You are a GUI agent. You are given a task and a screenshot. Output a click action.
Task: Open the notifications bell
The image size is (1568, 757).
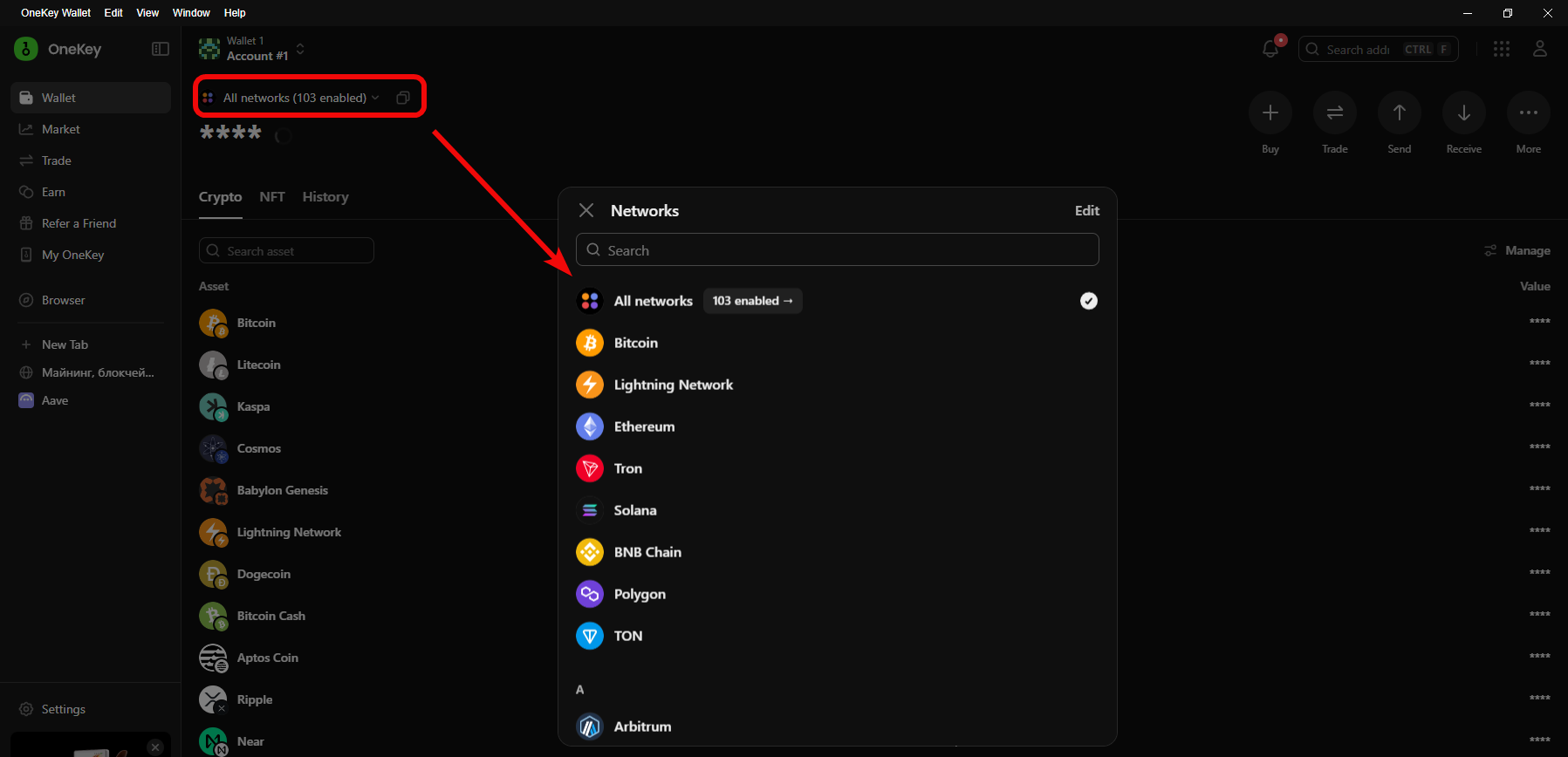click(x=1270, y=49)
